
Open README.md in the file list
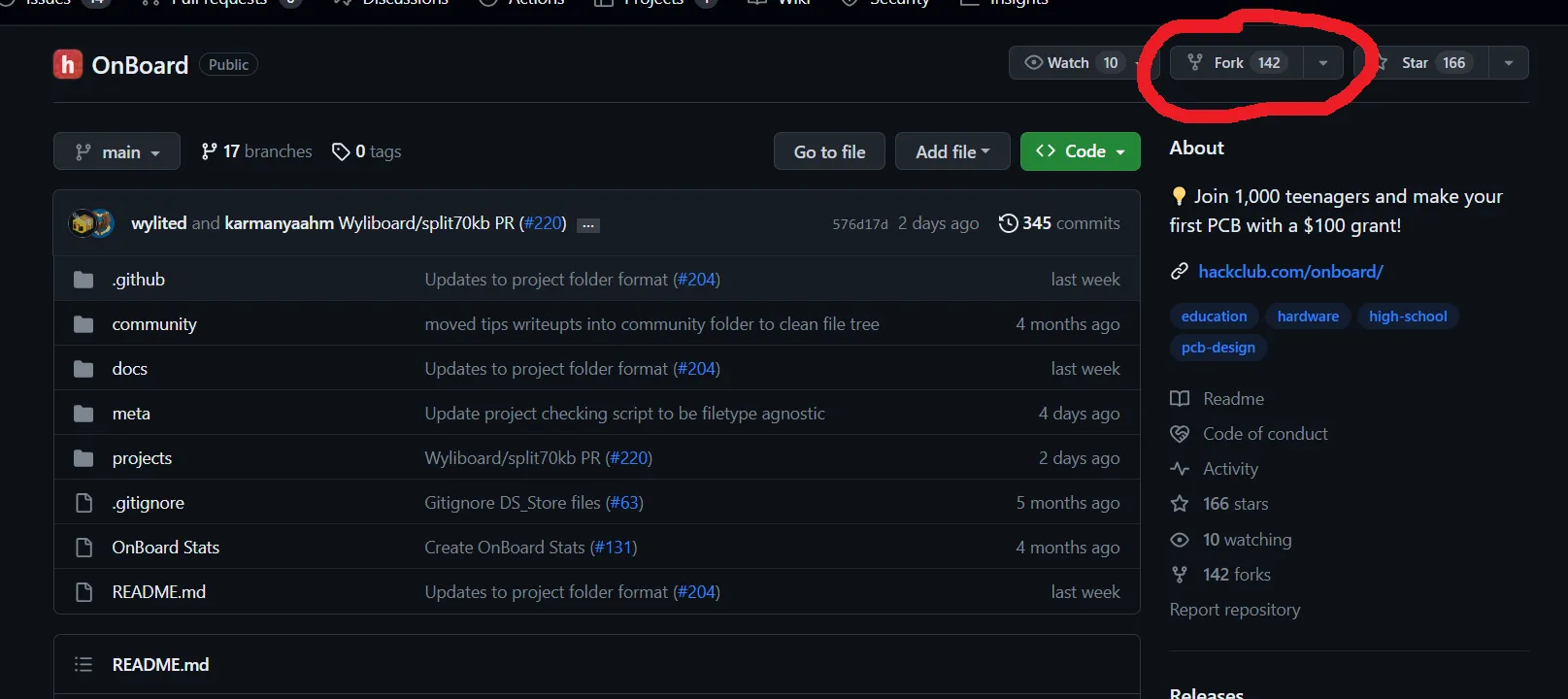[159, 592]
